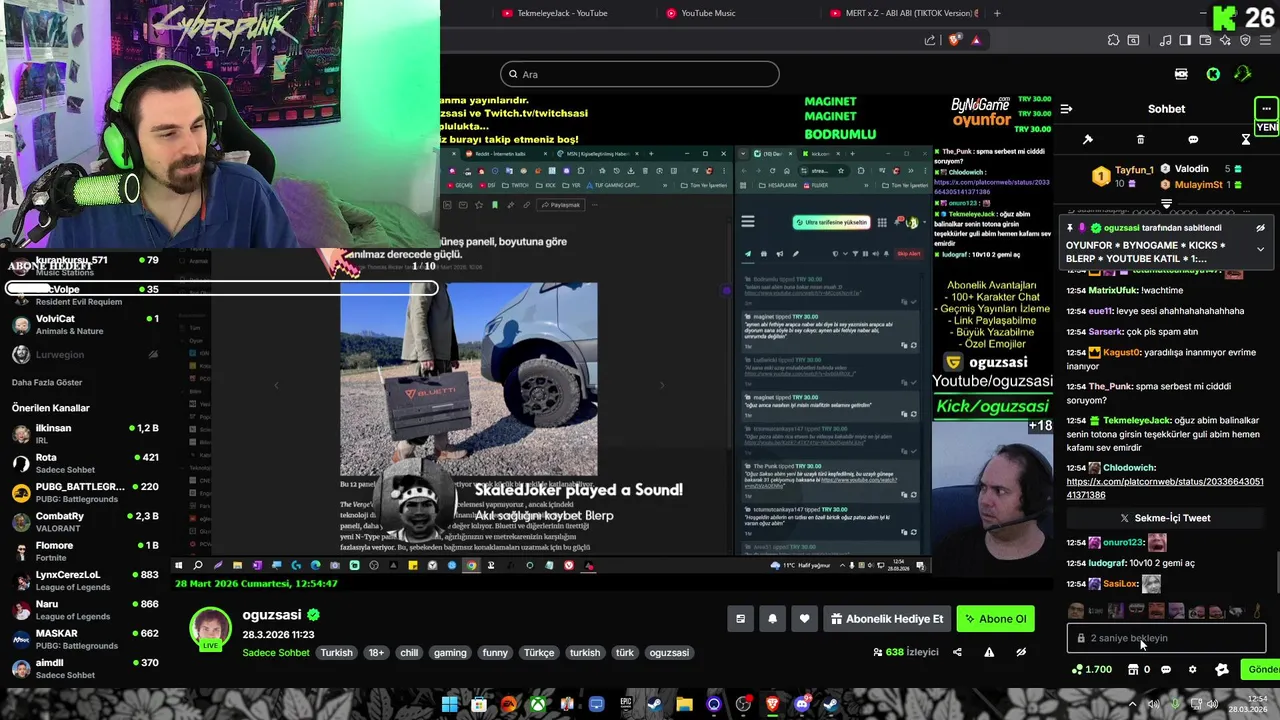Viewport: 1280px width, 720px height.
Task: Toggle the notification bell for oguzsasi
Action: [x=772, y=619]
